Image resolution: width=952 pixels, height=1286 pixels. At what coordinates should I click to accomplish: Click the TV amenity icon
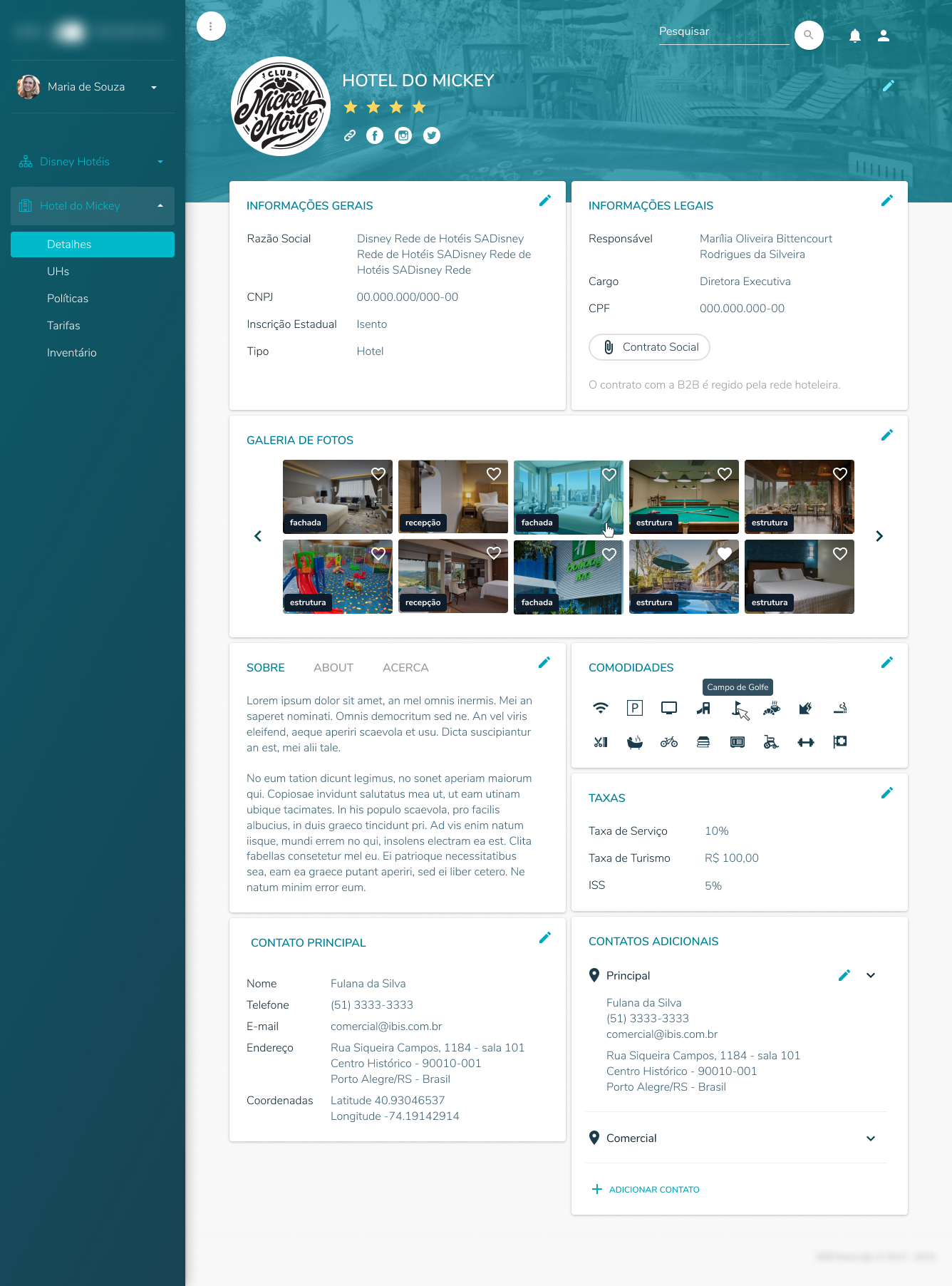pos(669,708)
